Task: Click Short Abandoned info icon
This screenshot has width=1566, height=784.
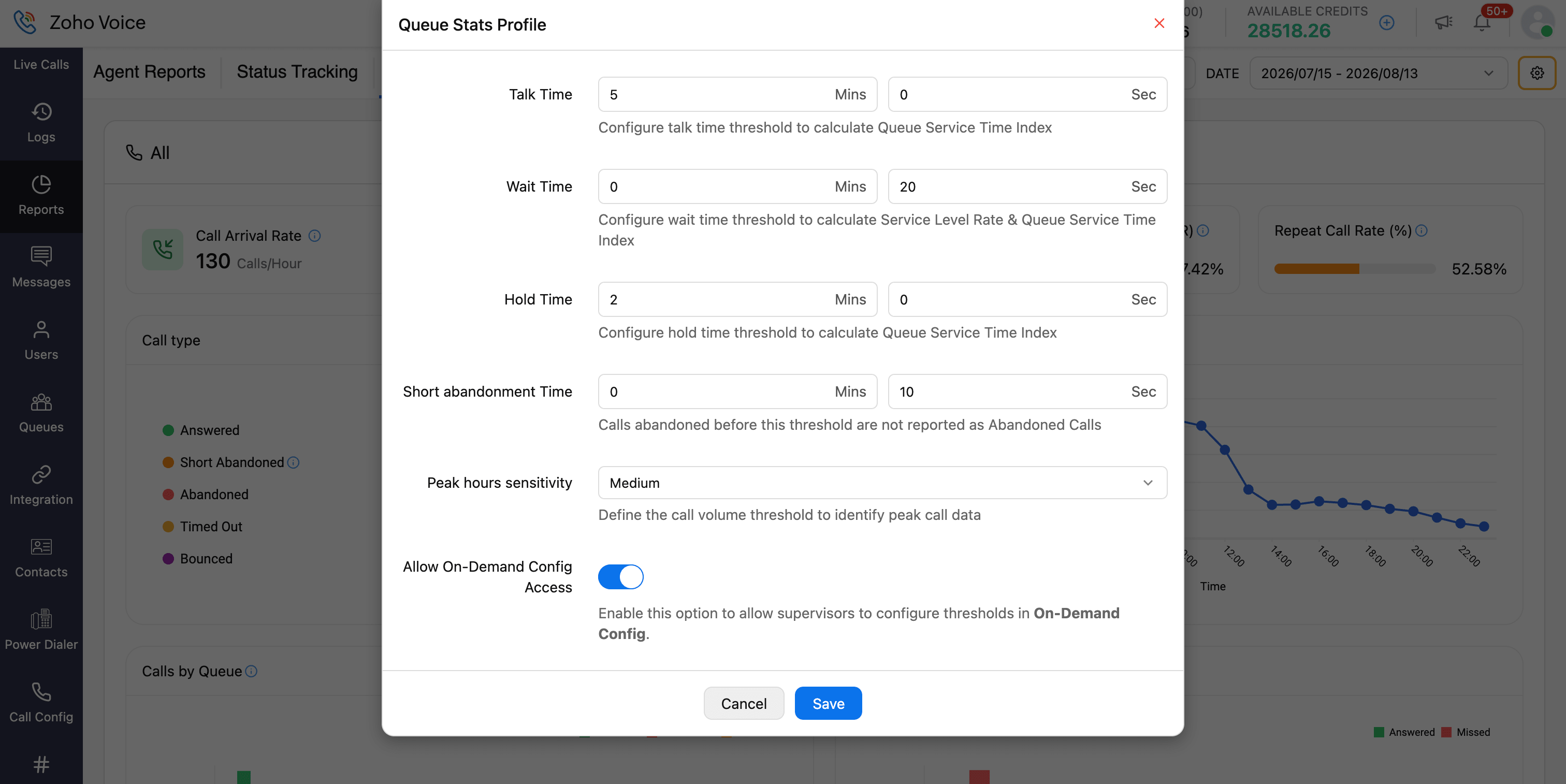Action: coord(294,462)
